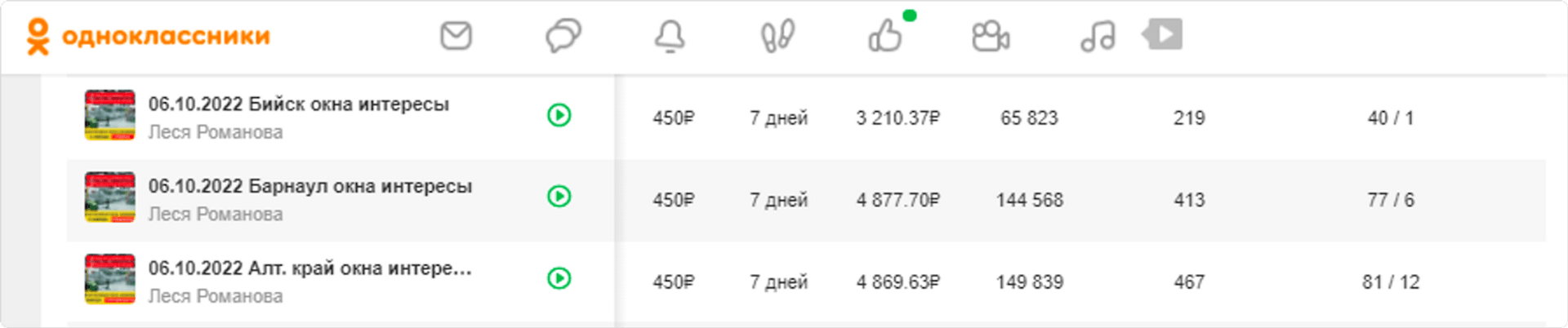This screenshot has width=1568, height=328.
Task: Click '7 дней' duration in Барнаул row
Action: 778,200
